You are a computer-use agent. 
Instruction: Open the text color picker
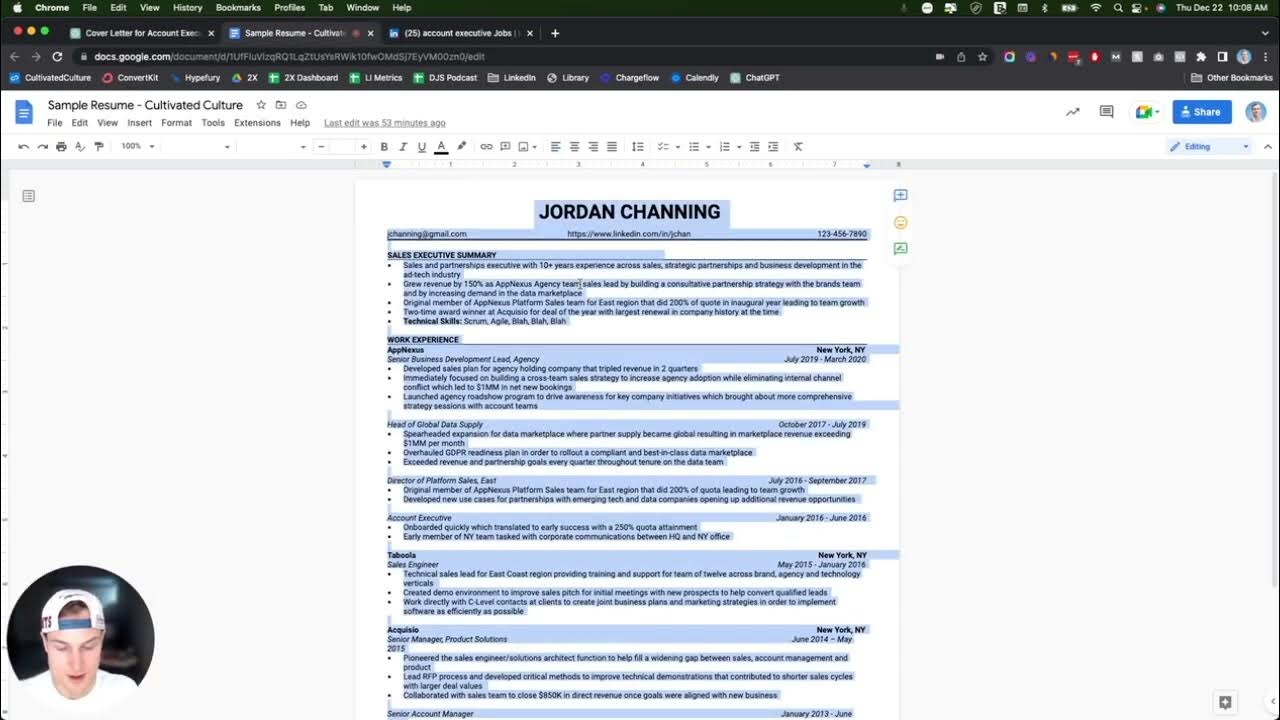point(441,147)
